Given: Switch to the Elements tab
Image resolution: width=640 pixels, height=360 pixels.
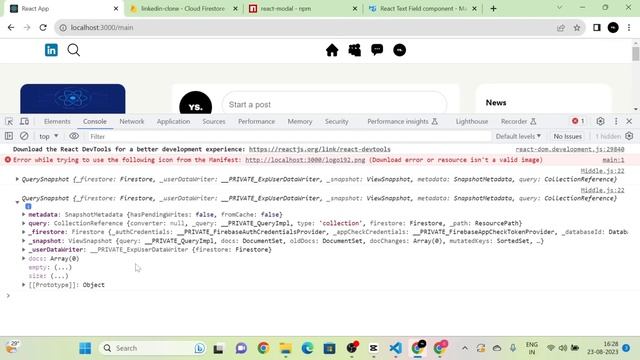Looking at the screenshot, I should coord(57,122).
